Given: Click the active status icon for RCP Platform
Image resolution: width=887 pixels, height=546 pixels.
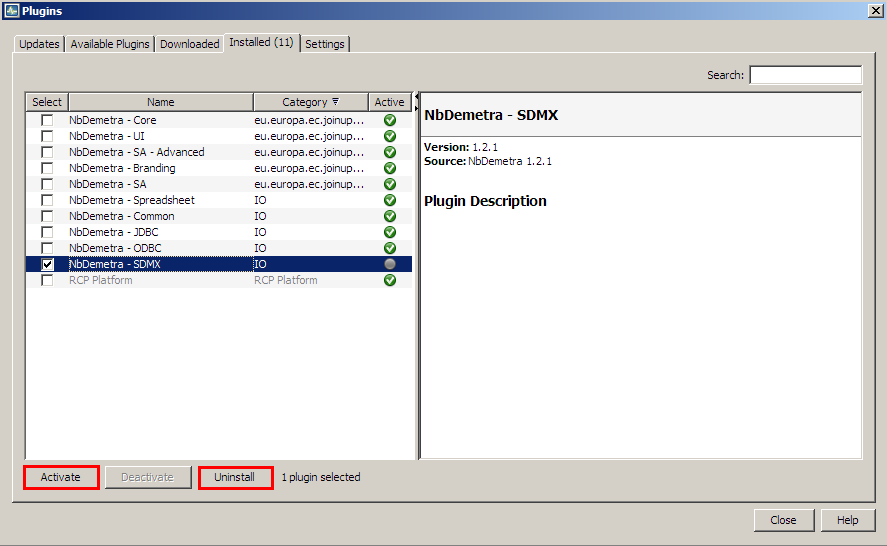Looking at the screenshot, I should pos(389,280).
